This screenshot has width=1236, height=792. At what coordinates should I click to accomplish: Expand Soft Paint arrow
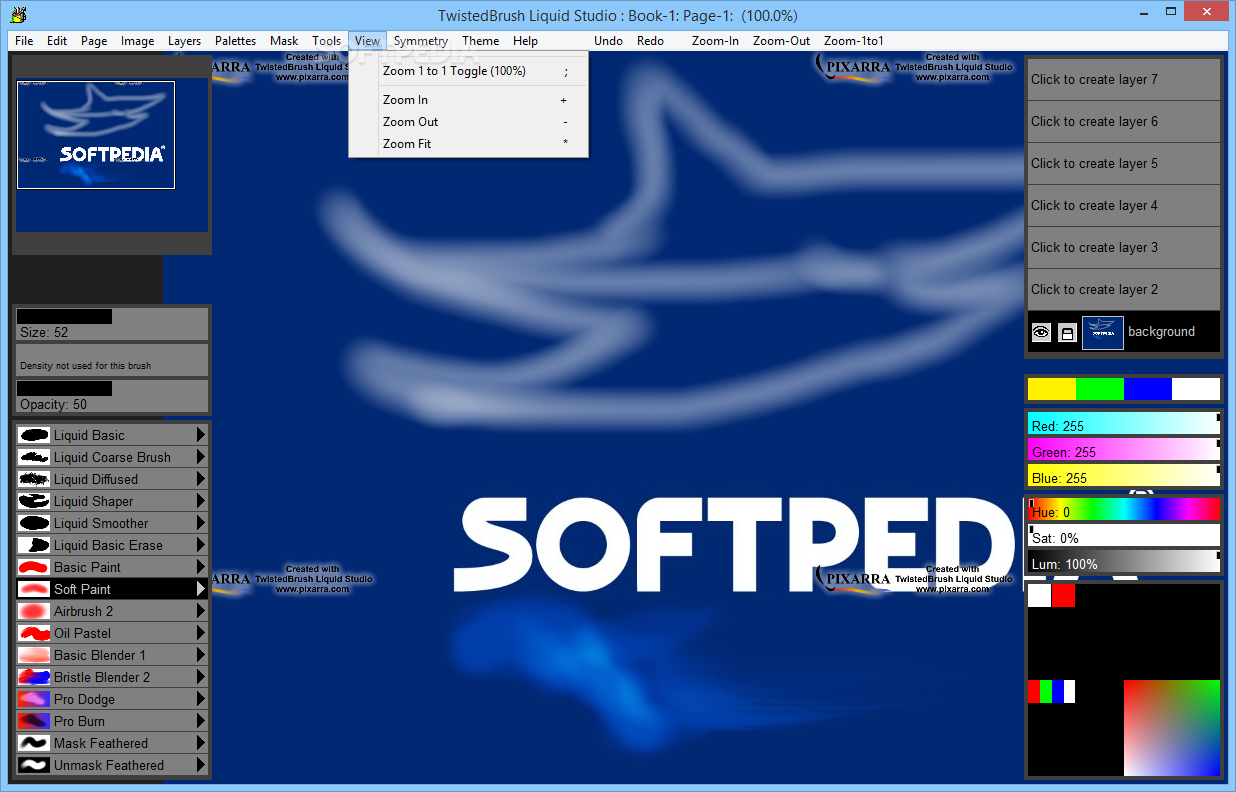200,589
